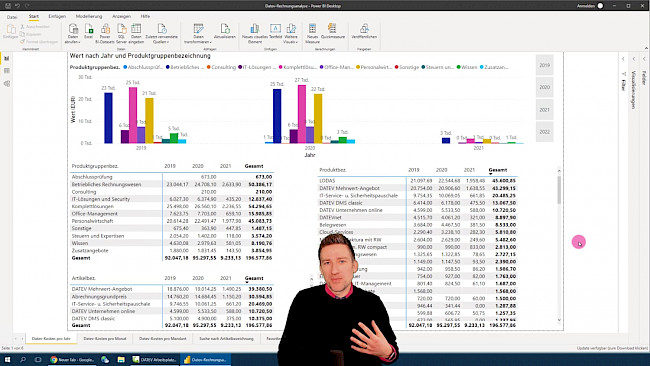650x366 pixels.
Task: Expand the Visualisierungen pane
Action: (x=633, y=59)
